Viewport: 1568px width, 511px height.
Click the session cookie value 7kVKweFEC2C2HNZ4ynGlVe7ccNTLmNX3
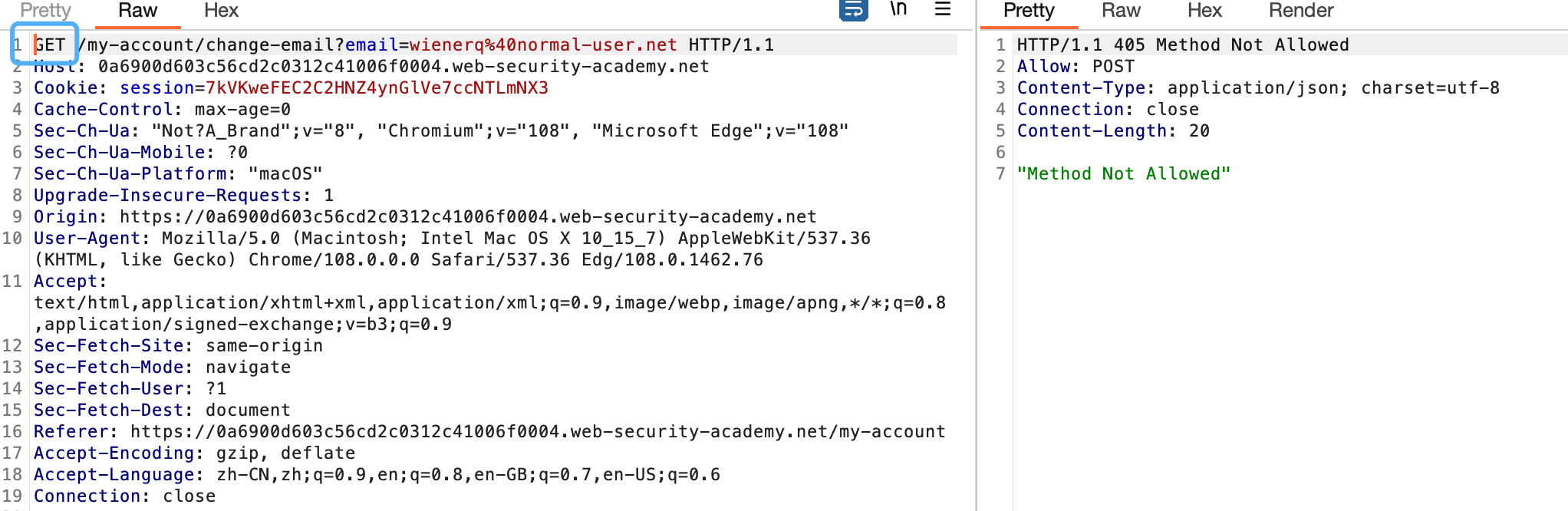[x=377, y=88]
